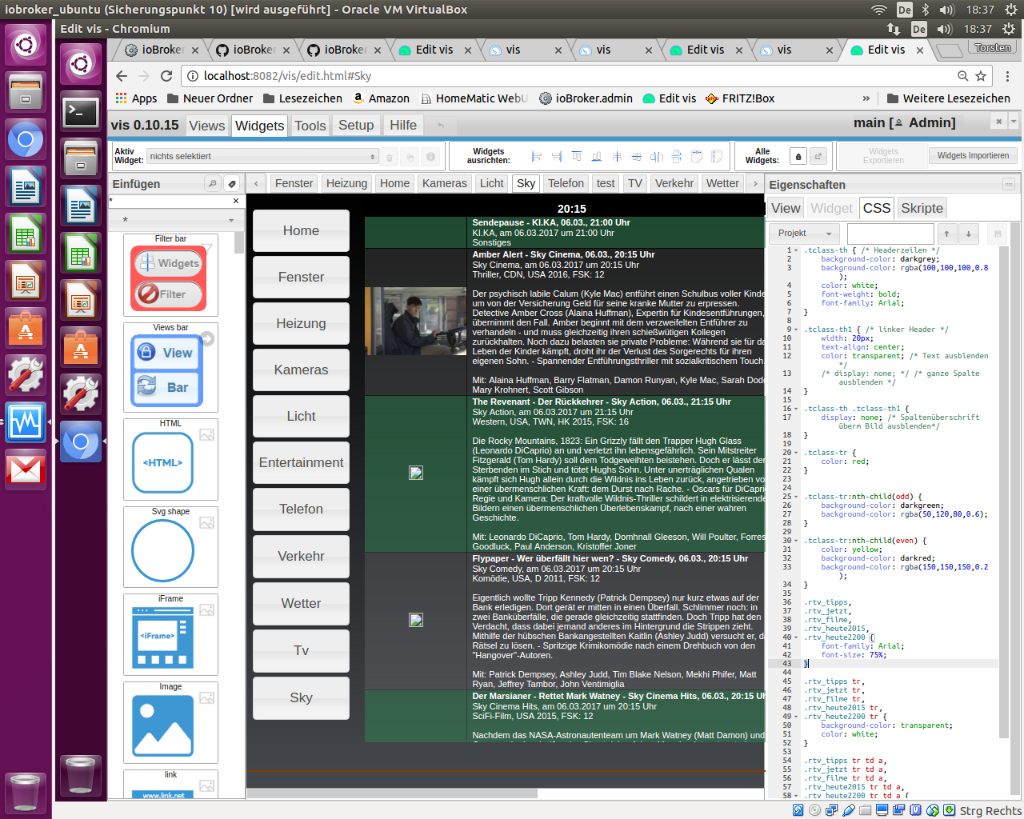Fold the .tclass-th CSS block at line 1

pos(797,251)
